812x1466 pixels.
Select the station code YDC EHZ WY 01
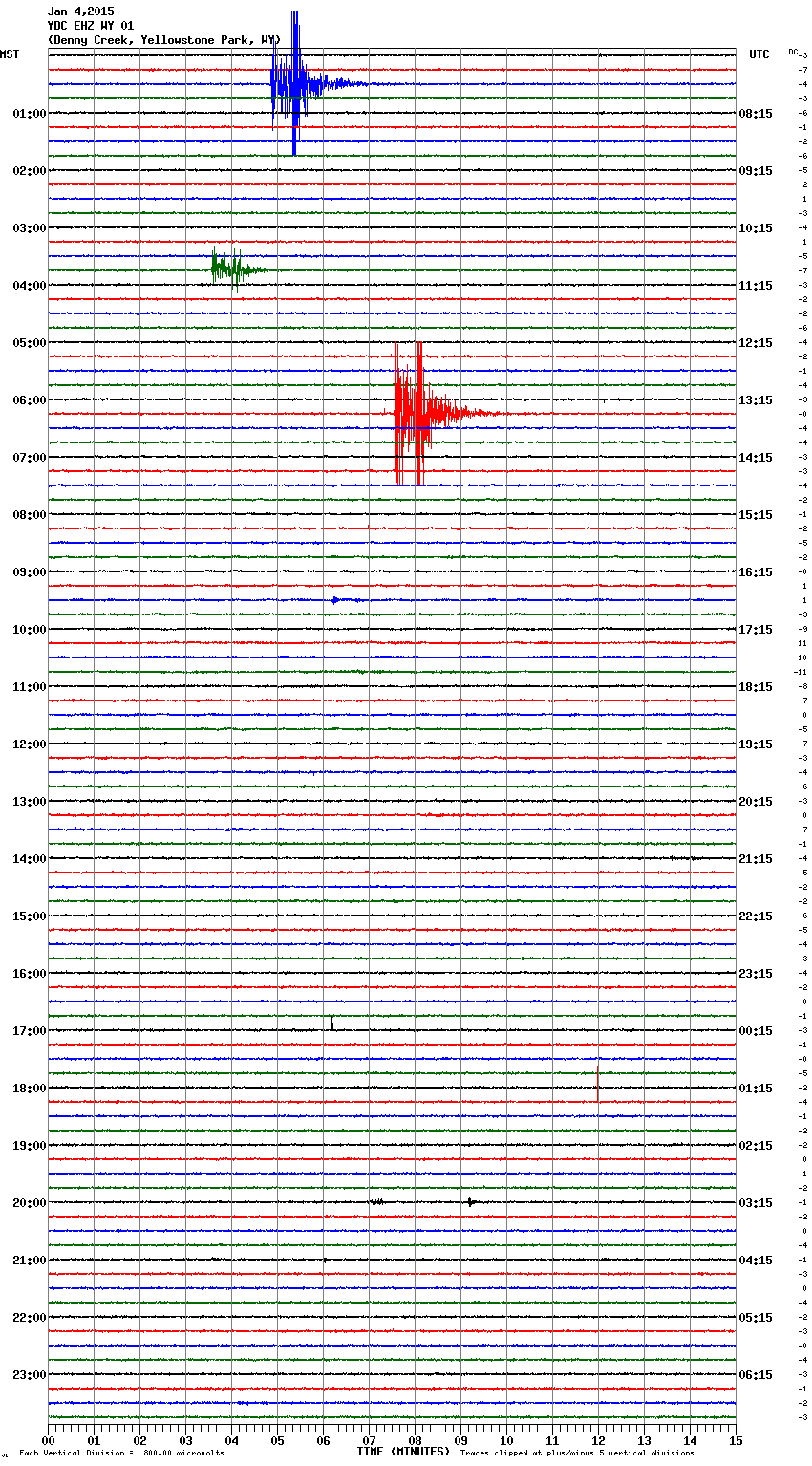click(x=91, y=26)
